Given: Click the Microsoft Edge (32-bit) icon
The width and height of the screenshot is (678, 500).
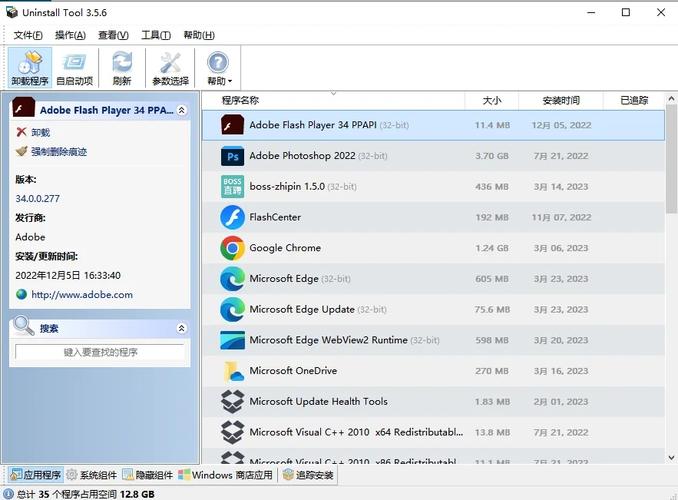Looking at the screenshot, I should coord(232,279).
